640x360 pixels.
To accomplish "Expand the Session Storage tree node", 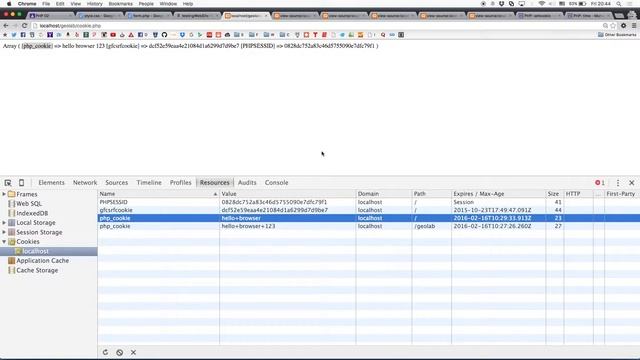I will pos(4,232).
